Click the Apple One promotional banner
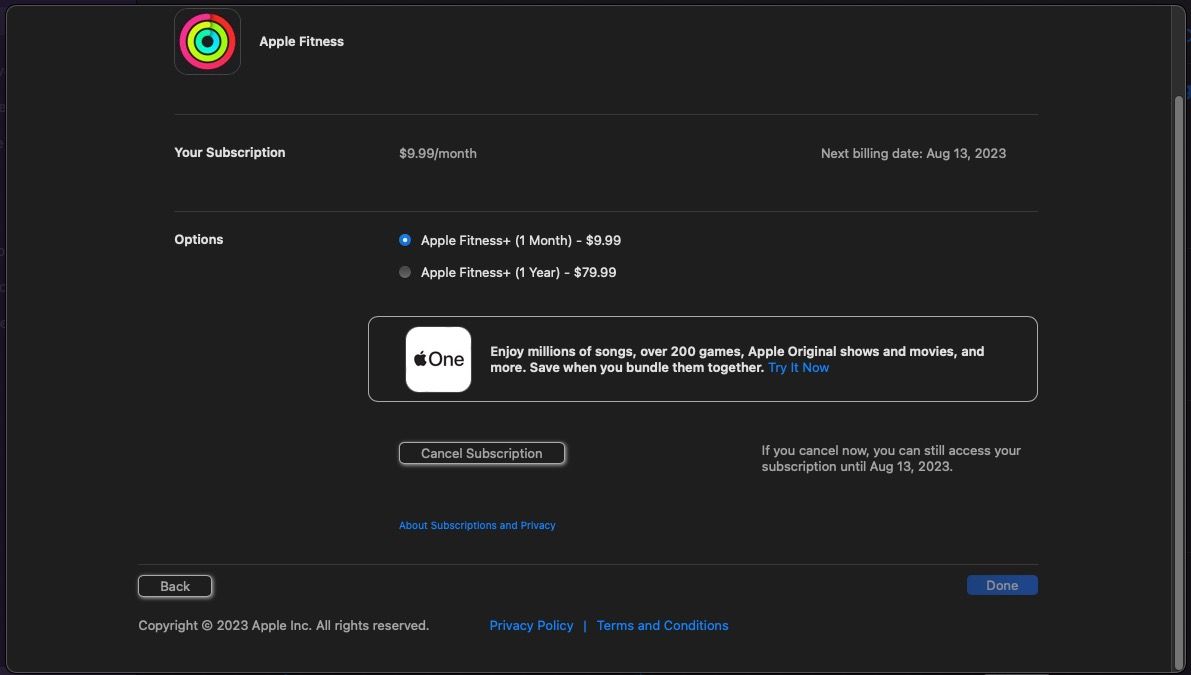The height and width of the screenshot is (675, 1191). [703, 358]
